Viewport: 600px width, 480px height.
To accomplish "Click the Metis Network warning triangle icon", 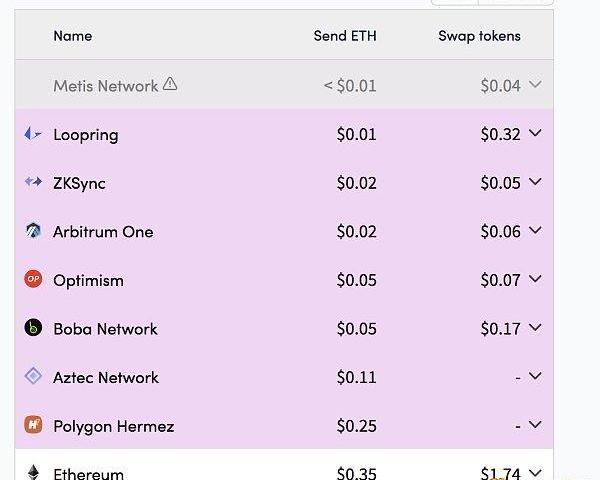I will click(x=170, y=84).
